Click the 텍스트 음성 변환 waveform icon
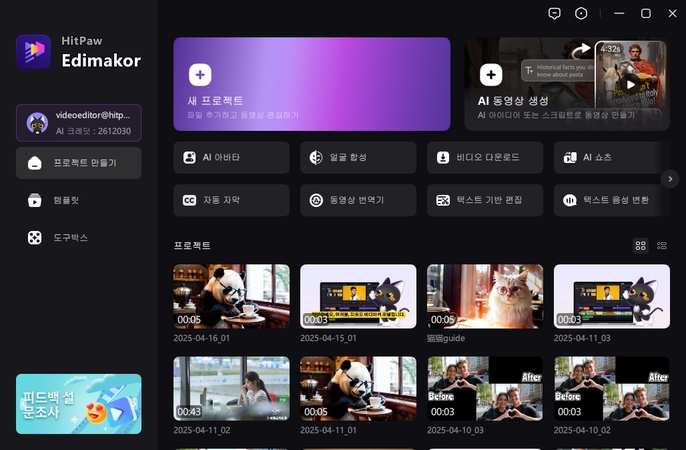 coord(570,200)
